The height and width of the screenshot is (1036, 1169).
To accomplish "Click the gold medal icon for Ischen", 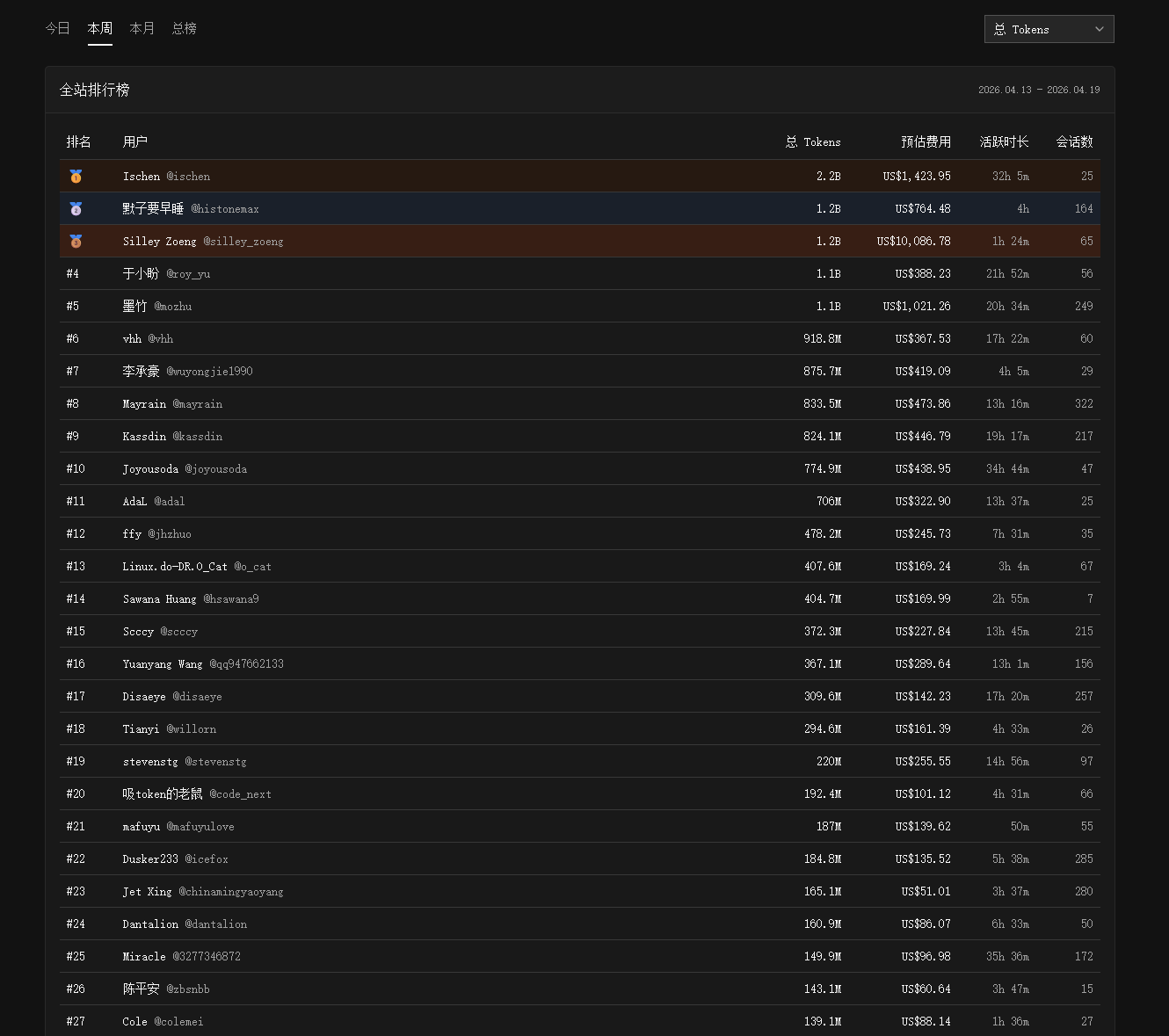I will (x=76, y=177).
